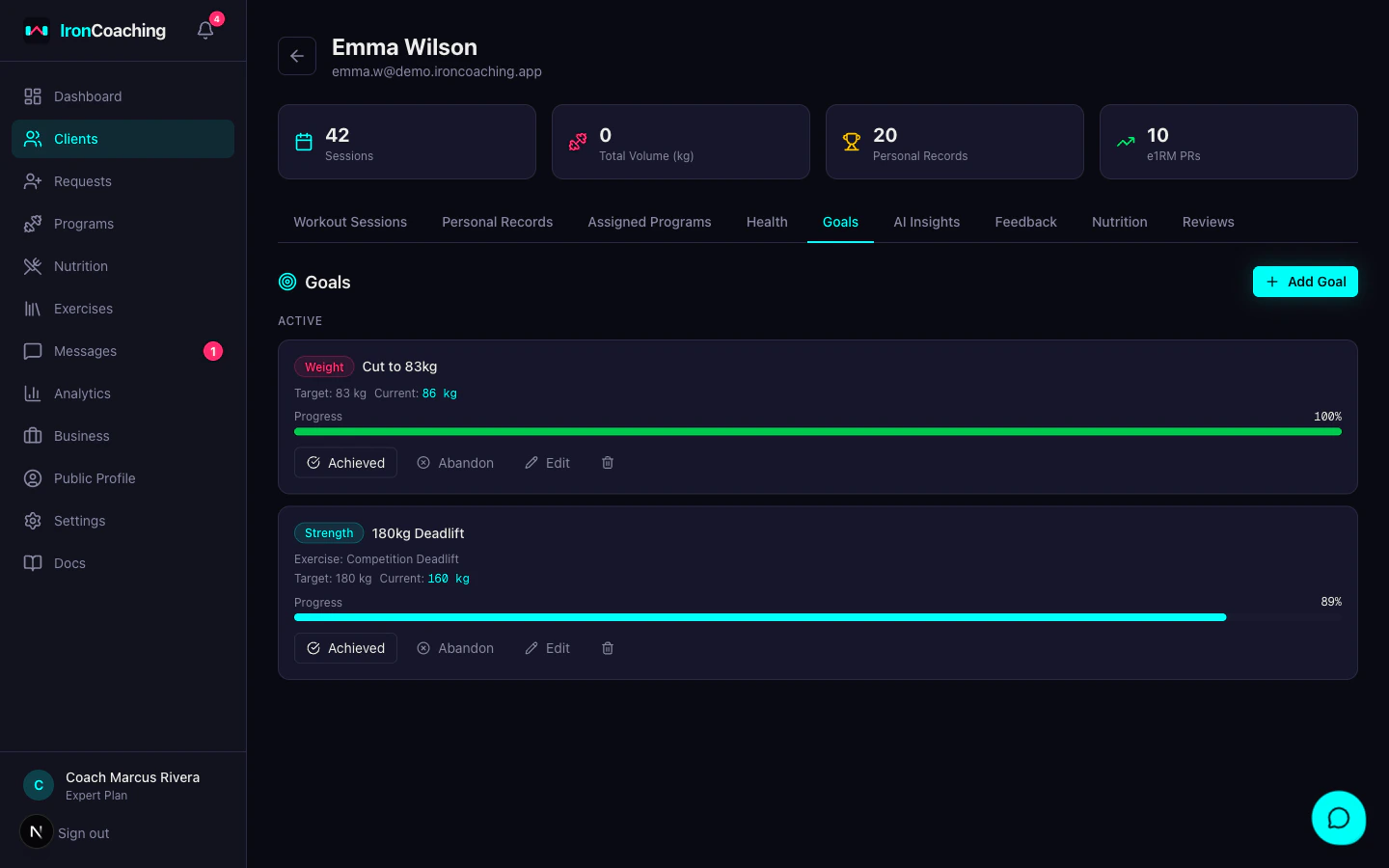Abandon the Cut to 83kg goal
Screen dimensions: 1389x868
coord(454,462)
